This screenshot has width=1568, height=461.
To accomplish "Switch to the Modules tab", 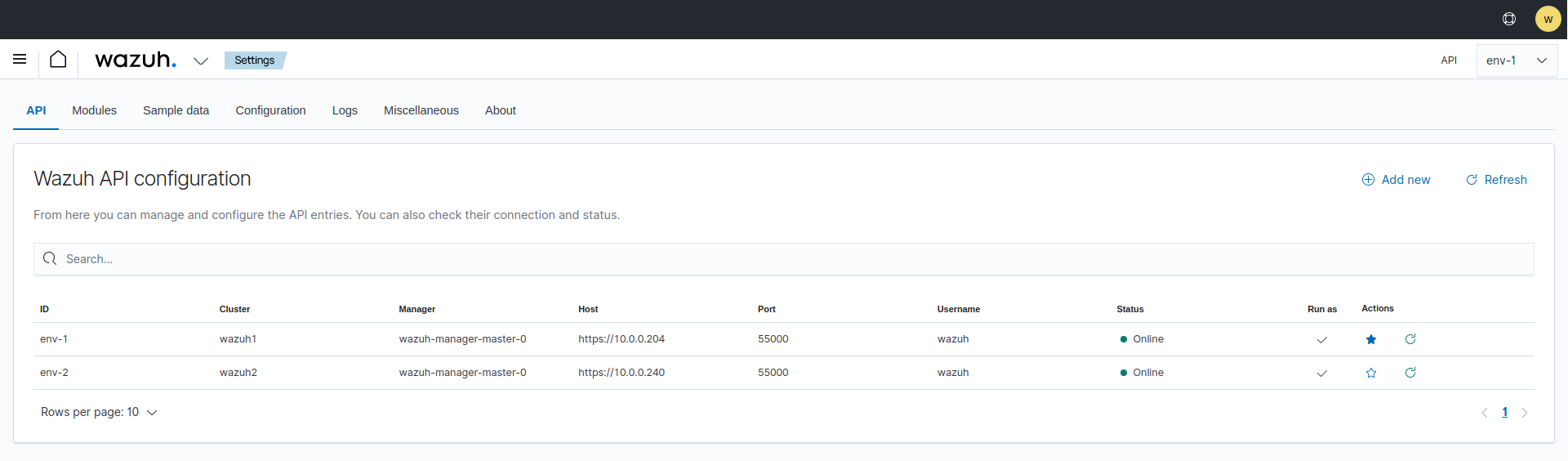I will click(x=94, y=110).
